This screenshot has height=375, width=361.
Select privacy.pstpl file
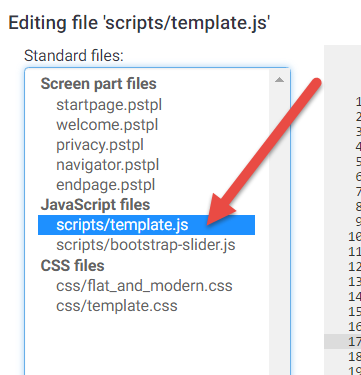100,145
